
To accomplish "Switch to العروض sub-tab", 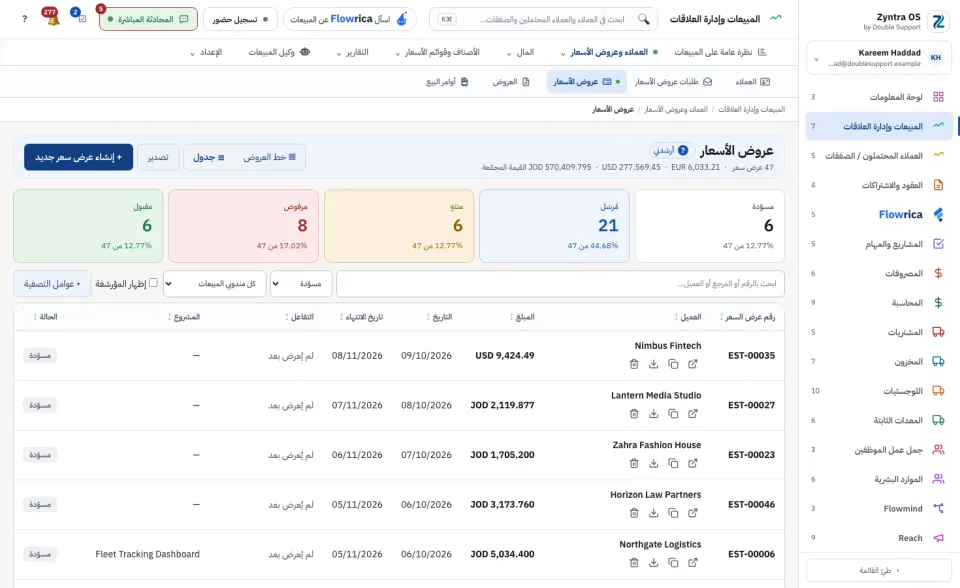I will click(x=511, y=81).
